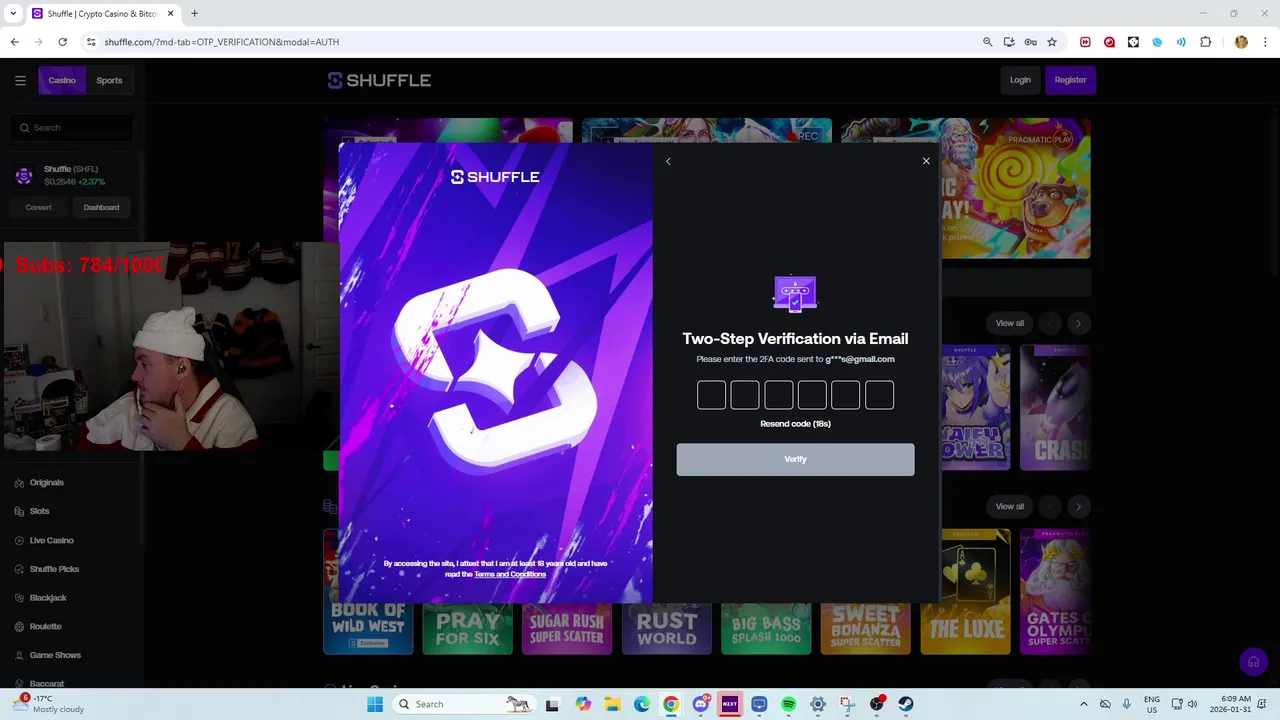Viewport: 1280px width, 720px height.
Task: Switch to the Sports tab
Action: tap(109, 80)
